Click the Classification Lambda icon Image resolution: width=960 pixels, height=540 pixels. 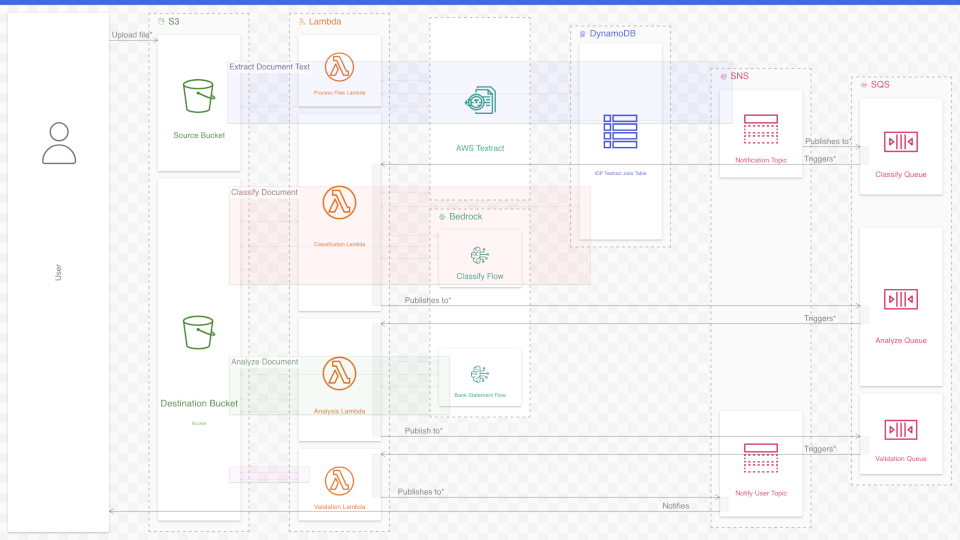(x=339, y=203)
